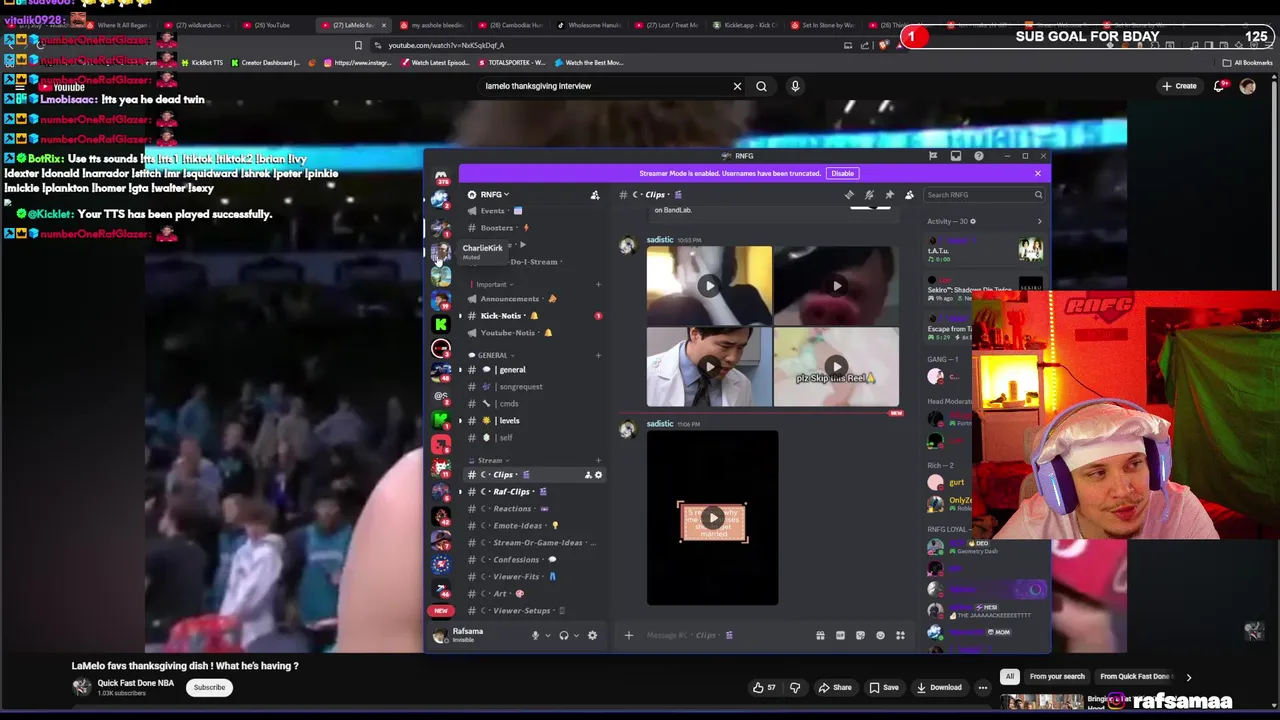Click the invite members icon beside RNFG
This screenshot has width=1280, height=720.
595,195
